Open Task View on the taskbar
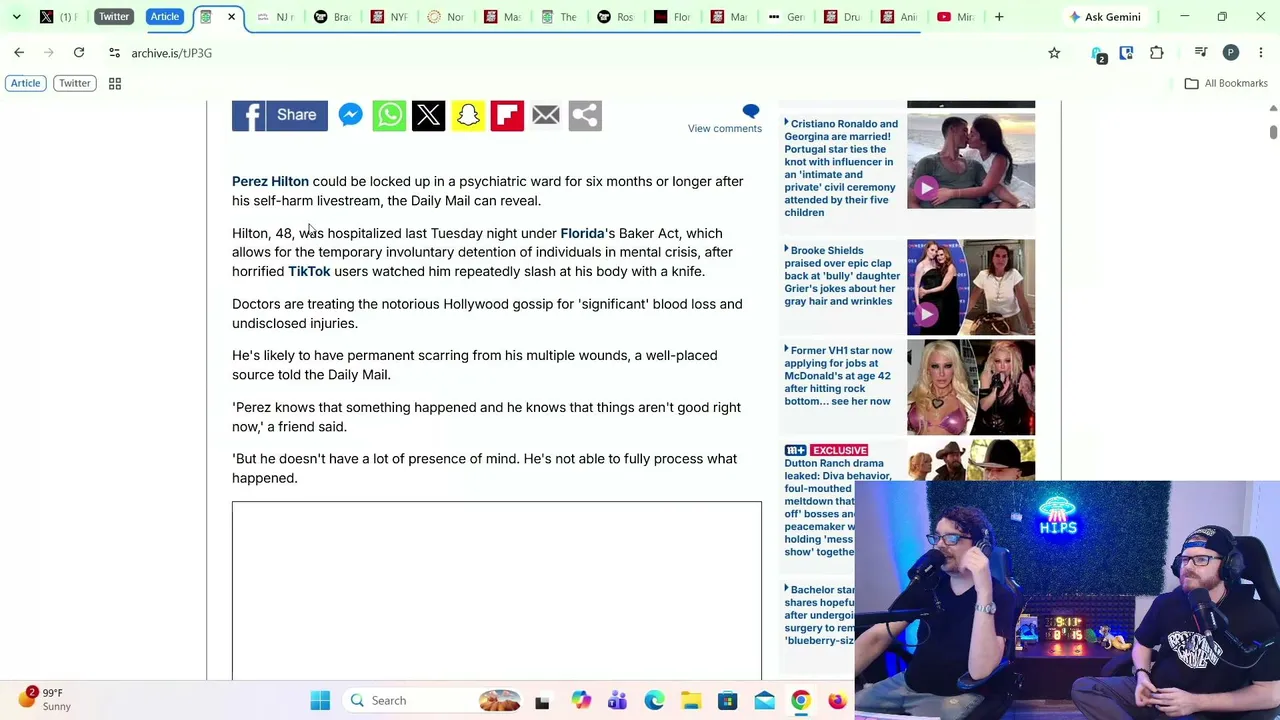 [x=542, y=701]
